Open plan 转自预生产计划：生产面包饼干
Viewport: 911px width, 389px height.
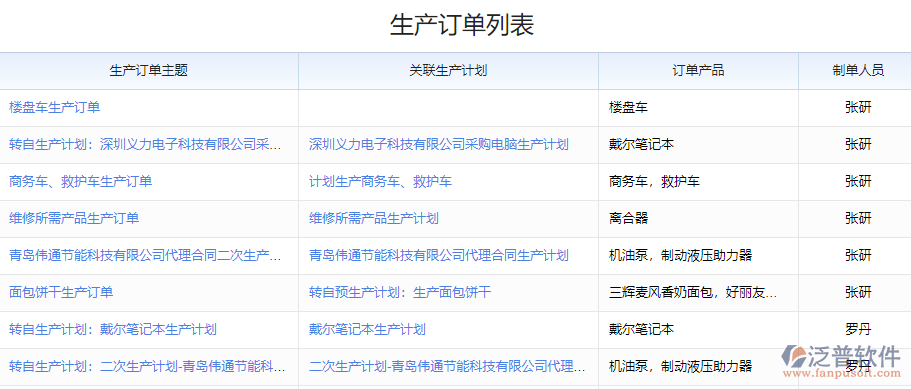(400, 292)
